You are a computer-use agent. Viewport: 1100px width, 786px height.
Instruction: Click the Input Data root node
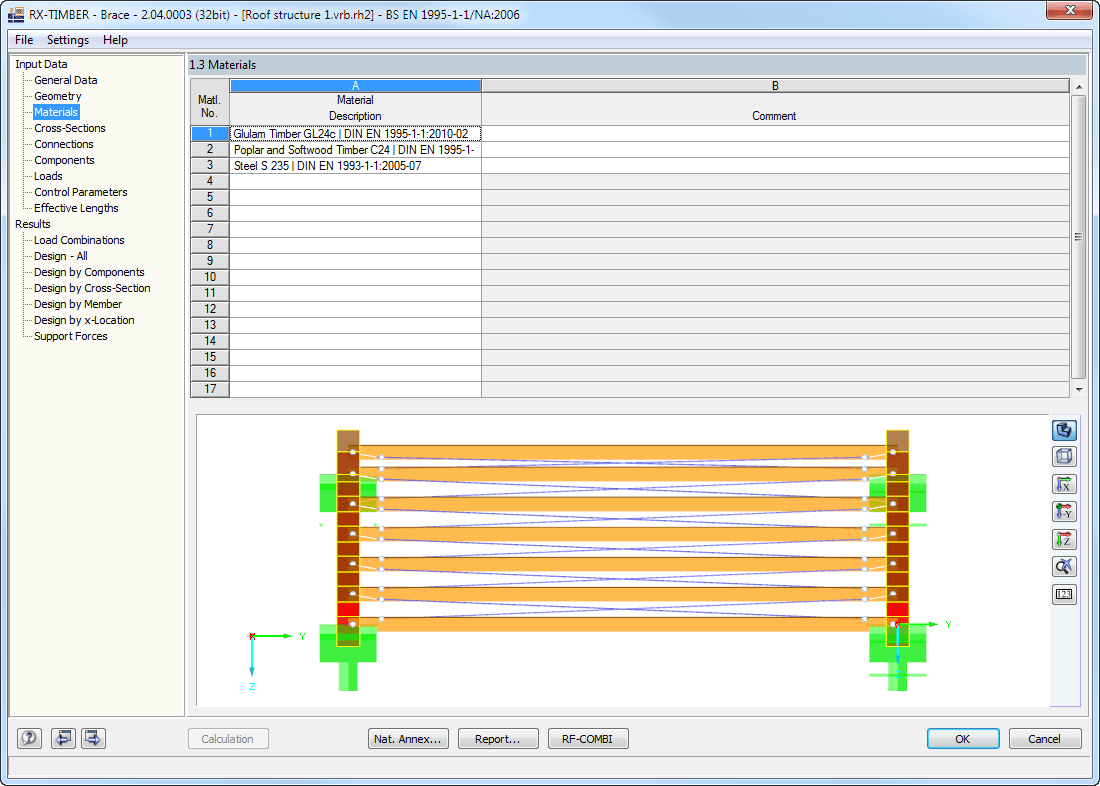tap(41, 64)
